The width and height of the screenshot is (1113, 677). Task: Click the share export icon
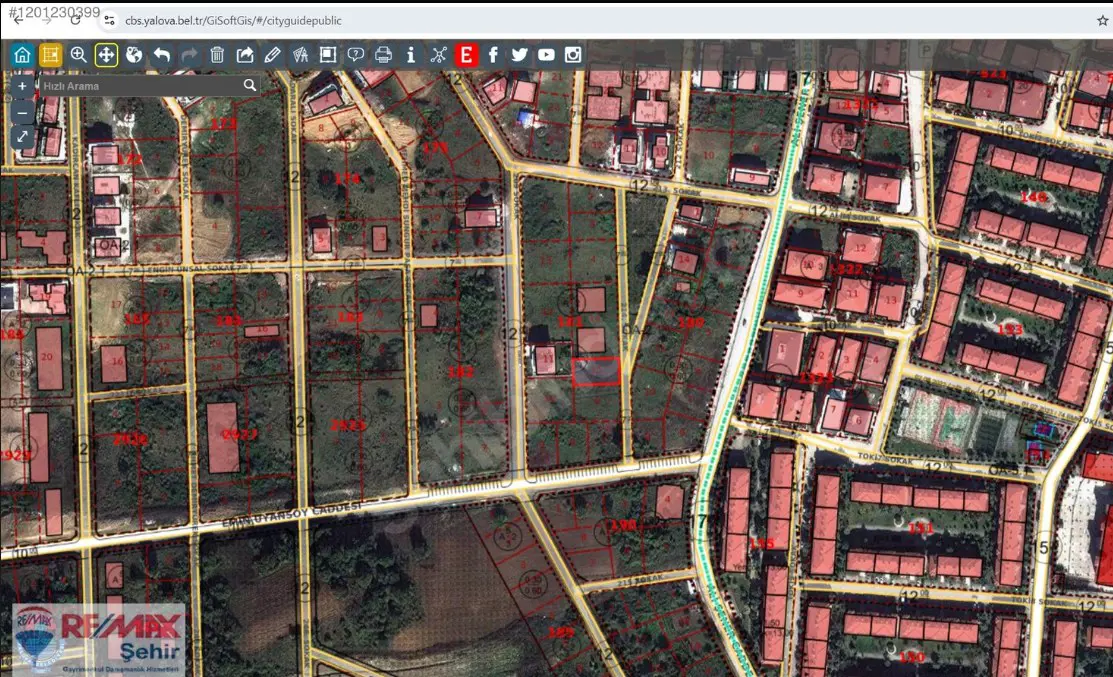tap(245, 55)
